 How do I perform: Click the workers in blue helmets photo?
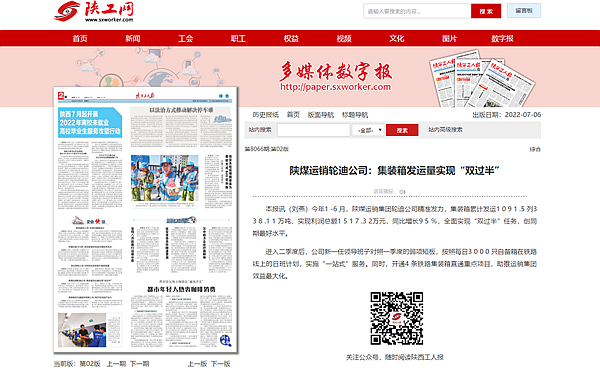click(165, 178)
